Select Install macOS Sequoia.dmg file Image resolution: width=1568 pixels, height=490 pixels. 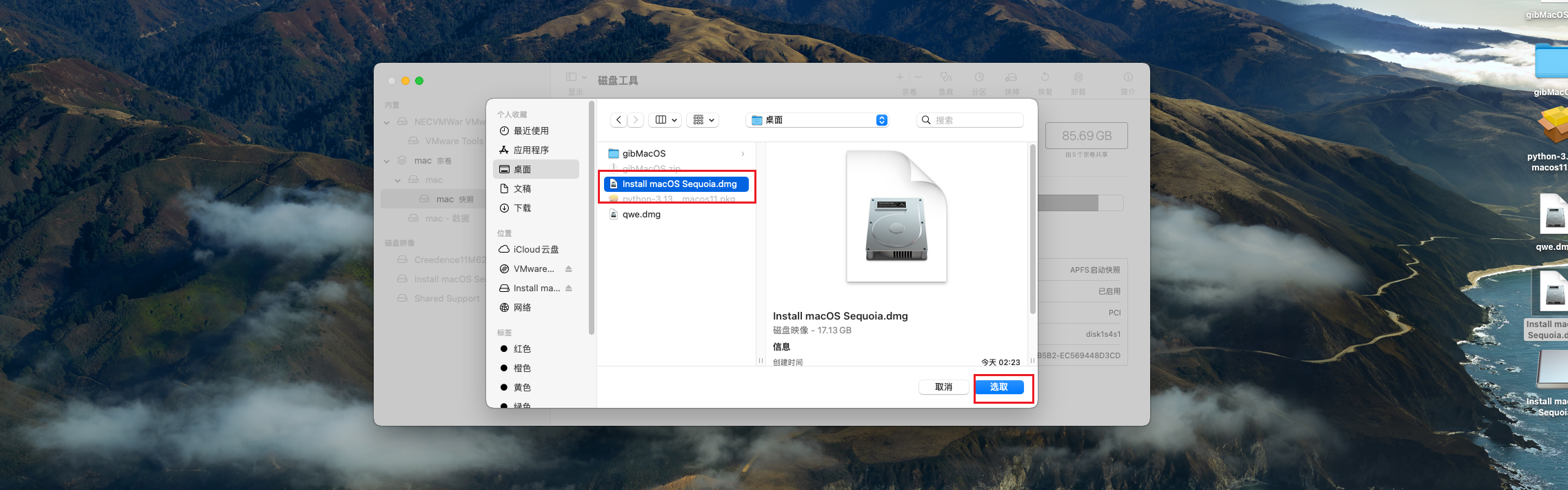click(x=676, y=184)
